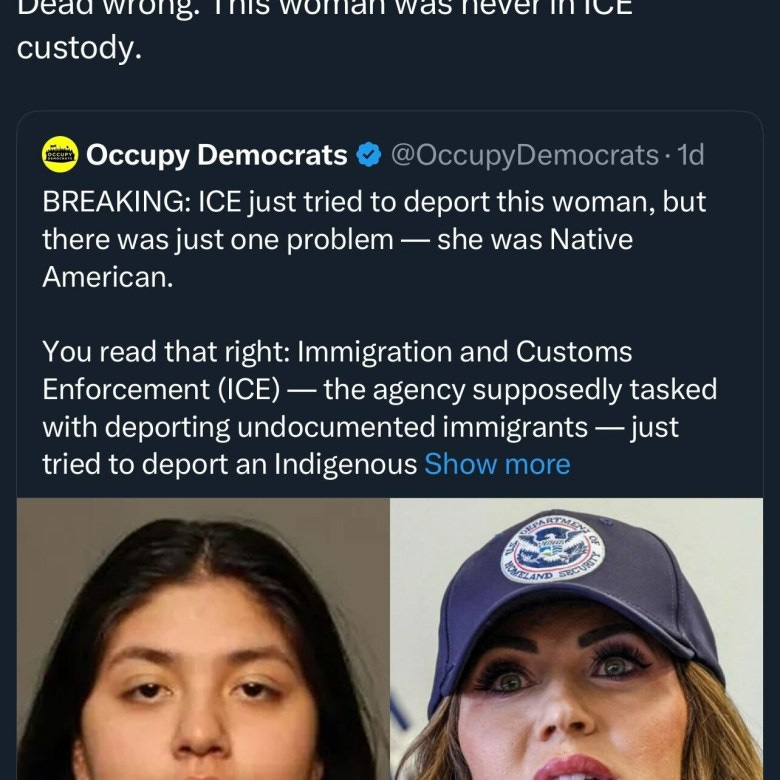Image resolution: width=780 pixels, height=780 pixels.
Task: Click the word 'American.' in quoted tweet
Action: coord(108,277)
